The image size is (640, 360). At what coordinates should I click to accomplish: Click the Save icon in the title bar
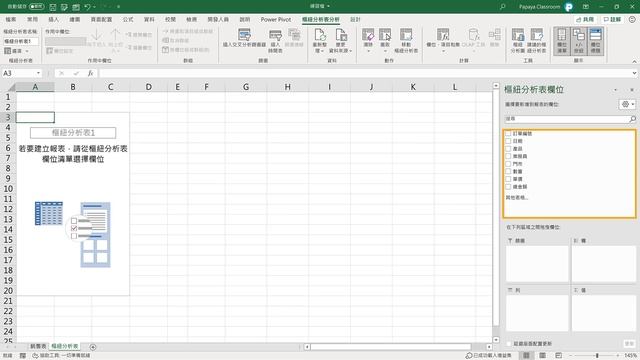tap(53, 7)
